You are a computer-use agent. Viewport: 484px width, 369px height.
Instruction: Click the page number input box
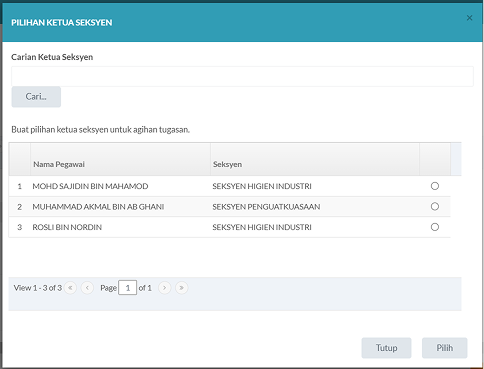(128, 288)
